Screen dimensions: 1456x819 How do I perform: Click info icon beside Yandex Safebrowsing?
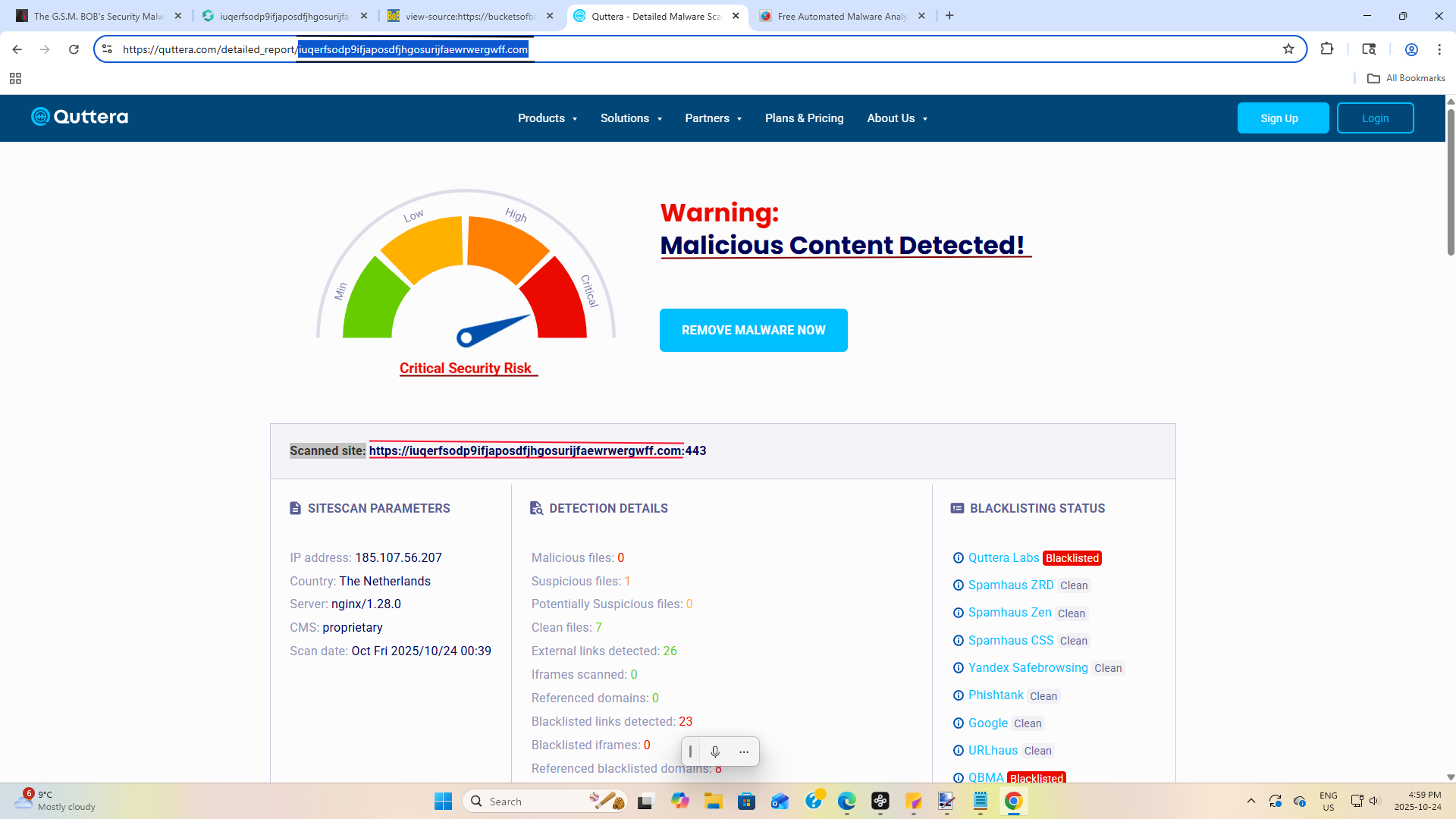[959, 668]
